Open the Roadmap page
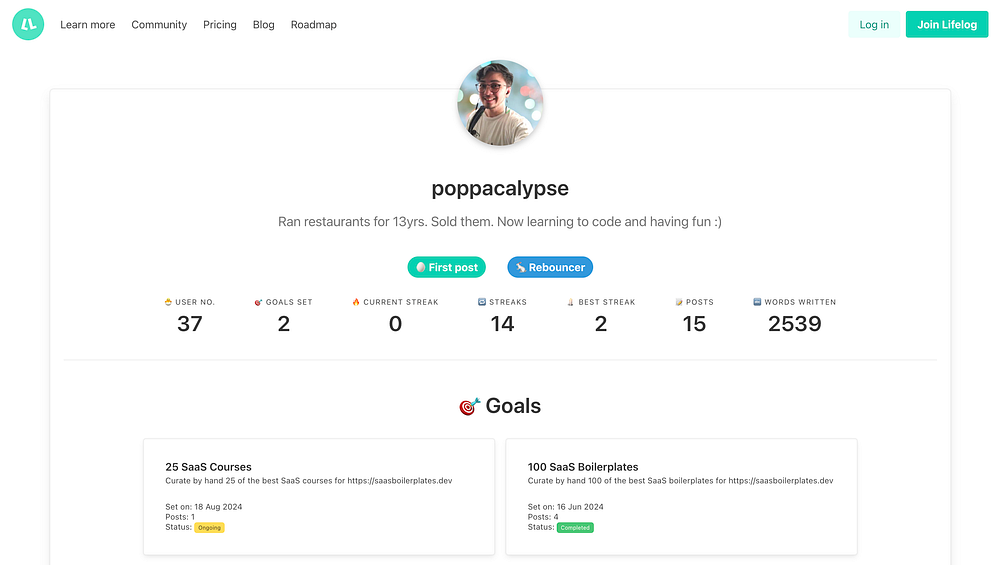The image size is (1000, 565). pyautogui.click(x=314, y=25)
